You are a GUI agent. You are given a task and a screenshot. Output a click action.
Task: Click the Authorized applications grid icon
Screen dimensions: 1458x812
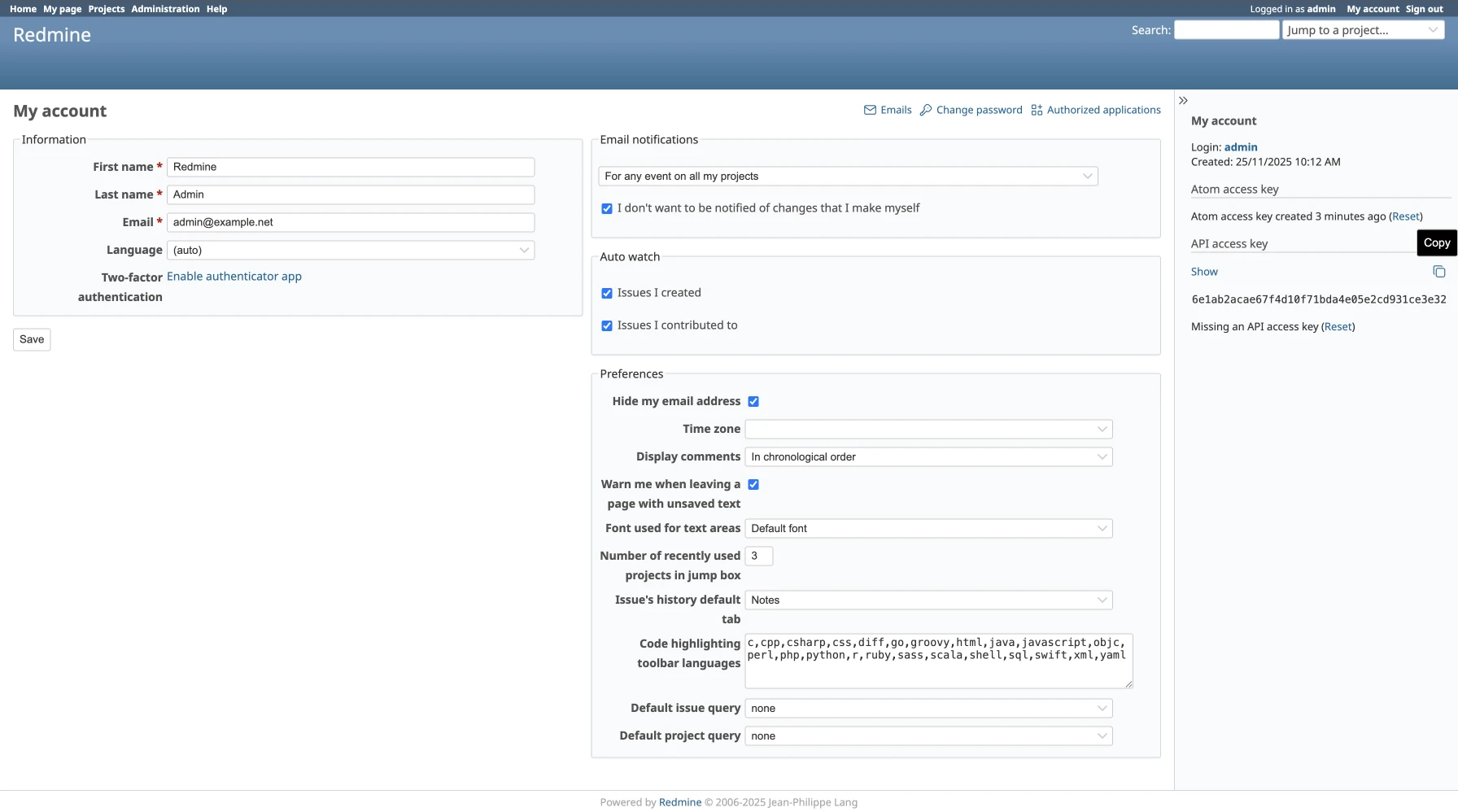[1037, 110]
